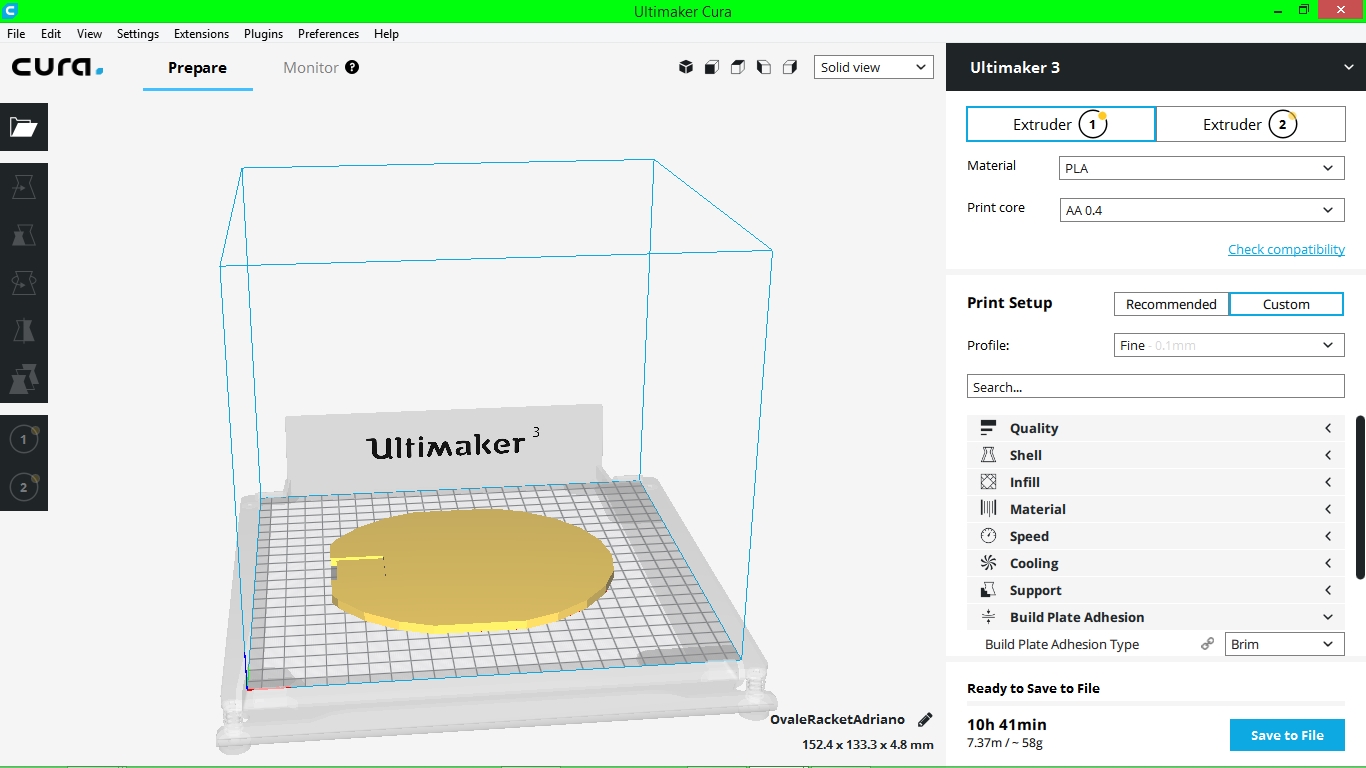Open the Check compatibility link
1366x768 pixels.
coord(1286,249)
